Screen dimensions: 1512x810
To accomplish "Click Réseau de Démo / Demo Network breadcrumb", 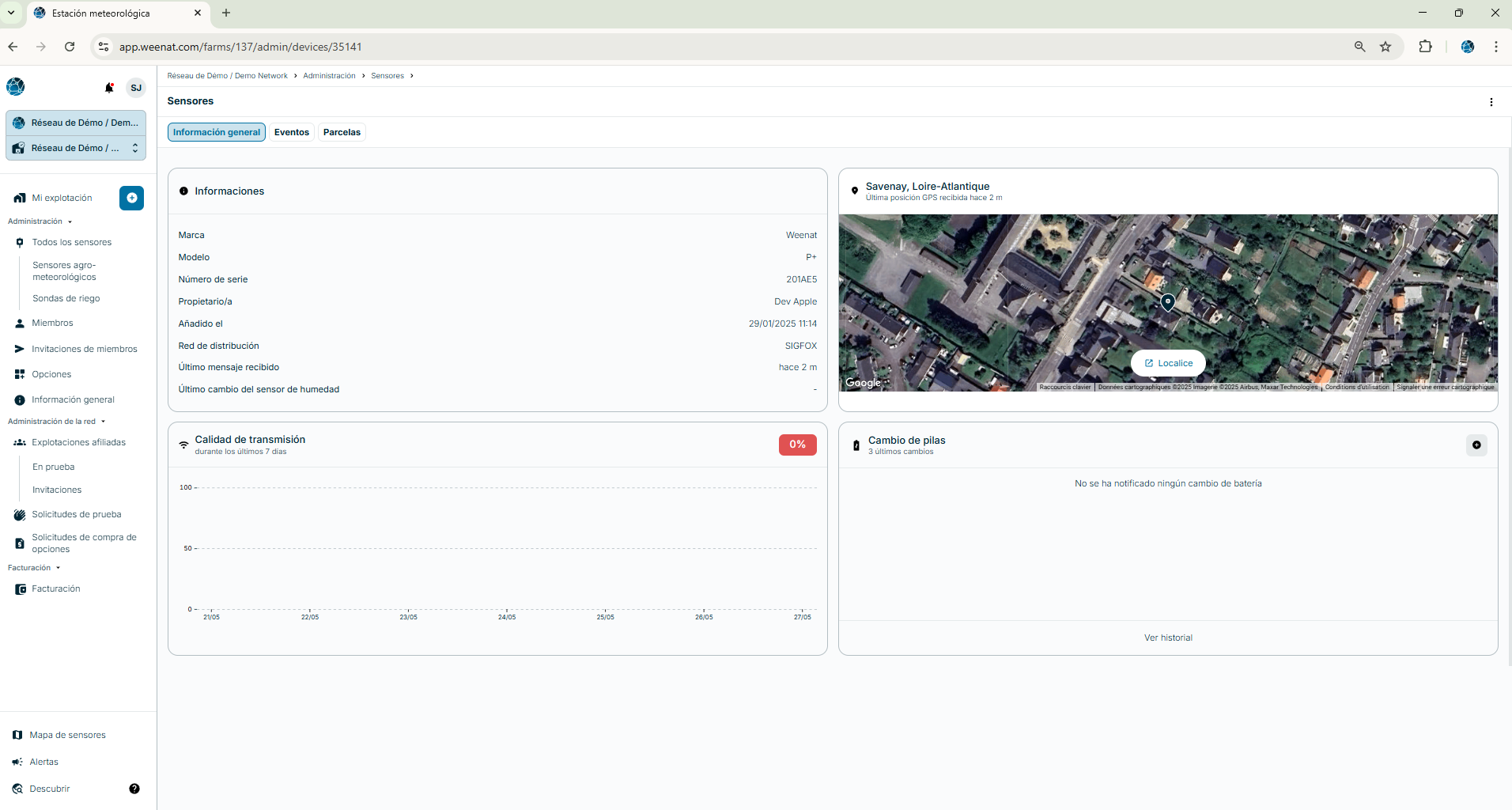I will pos(228,76).
